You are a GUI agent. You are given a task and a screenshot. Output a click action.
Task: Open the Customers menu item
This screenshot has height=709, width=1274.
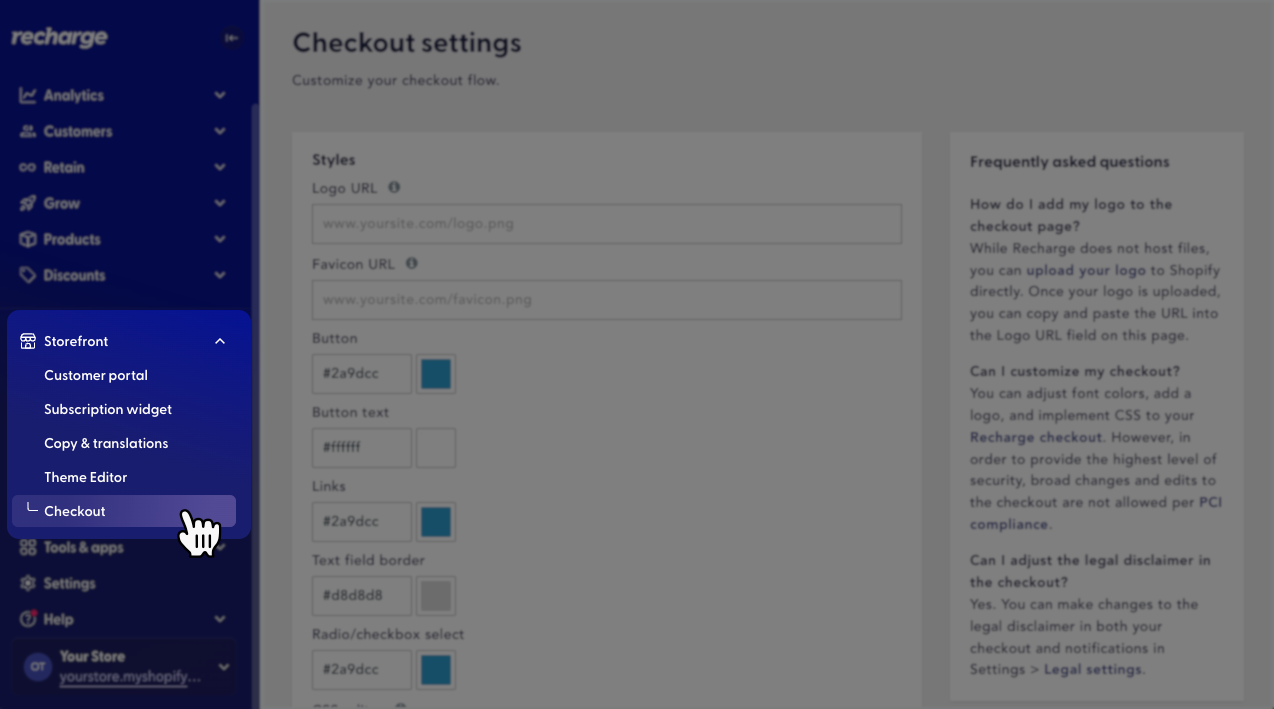tap(78, 132)
